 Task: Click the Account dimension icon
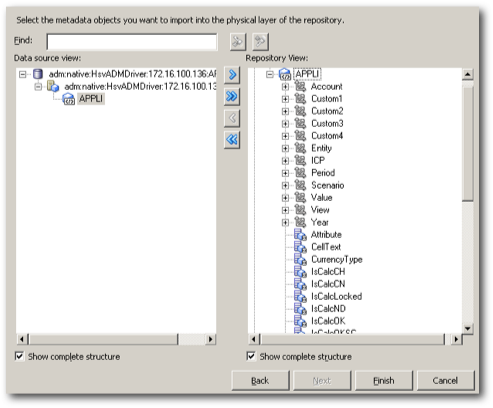(300, 87)
